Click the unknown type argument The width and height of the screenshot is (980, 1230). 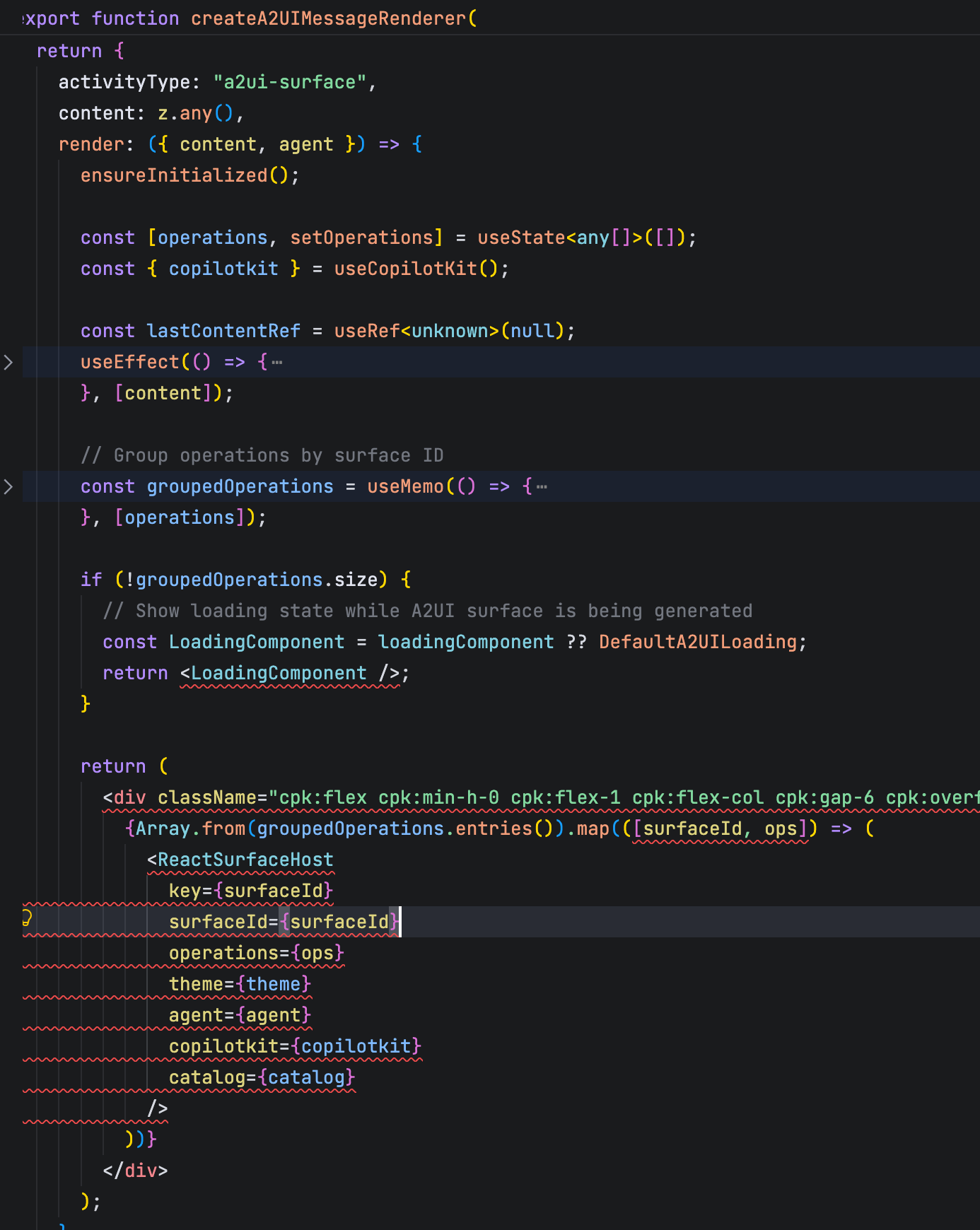[450, 332]
